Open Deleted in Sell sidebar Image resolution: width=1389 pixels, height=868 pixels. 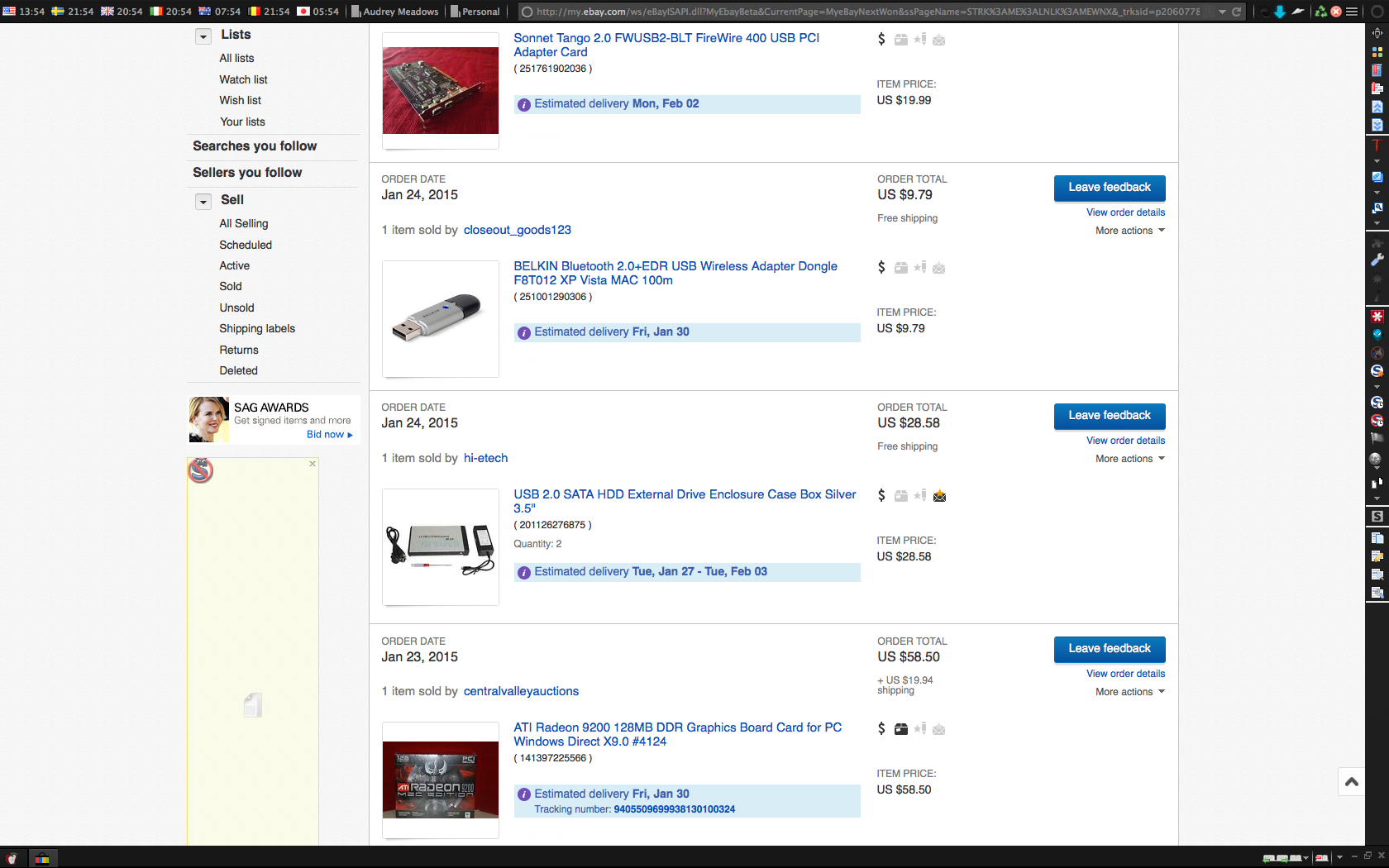(238, 370)
